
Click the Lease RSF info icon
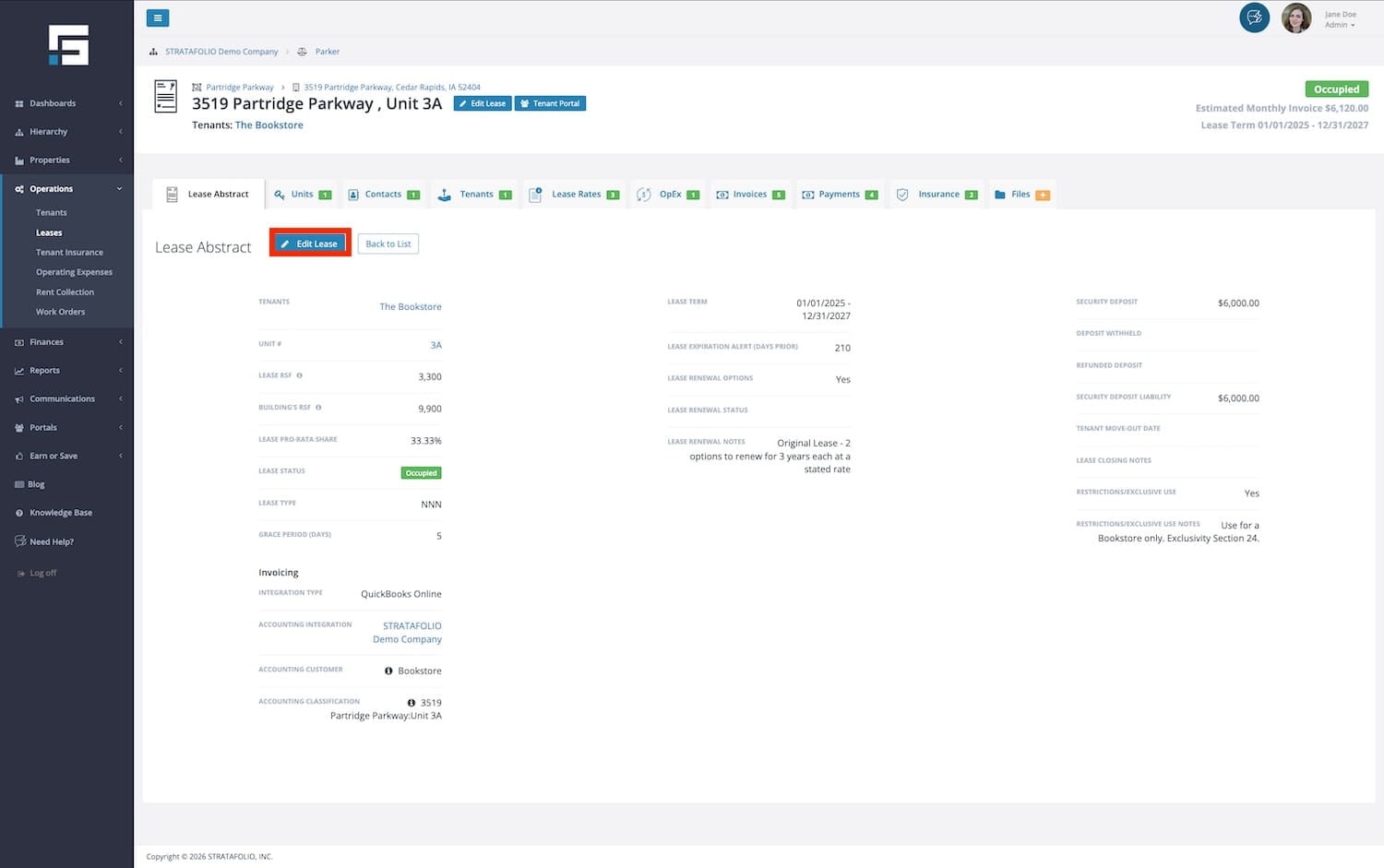[300, 375]
